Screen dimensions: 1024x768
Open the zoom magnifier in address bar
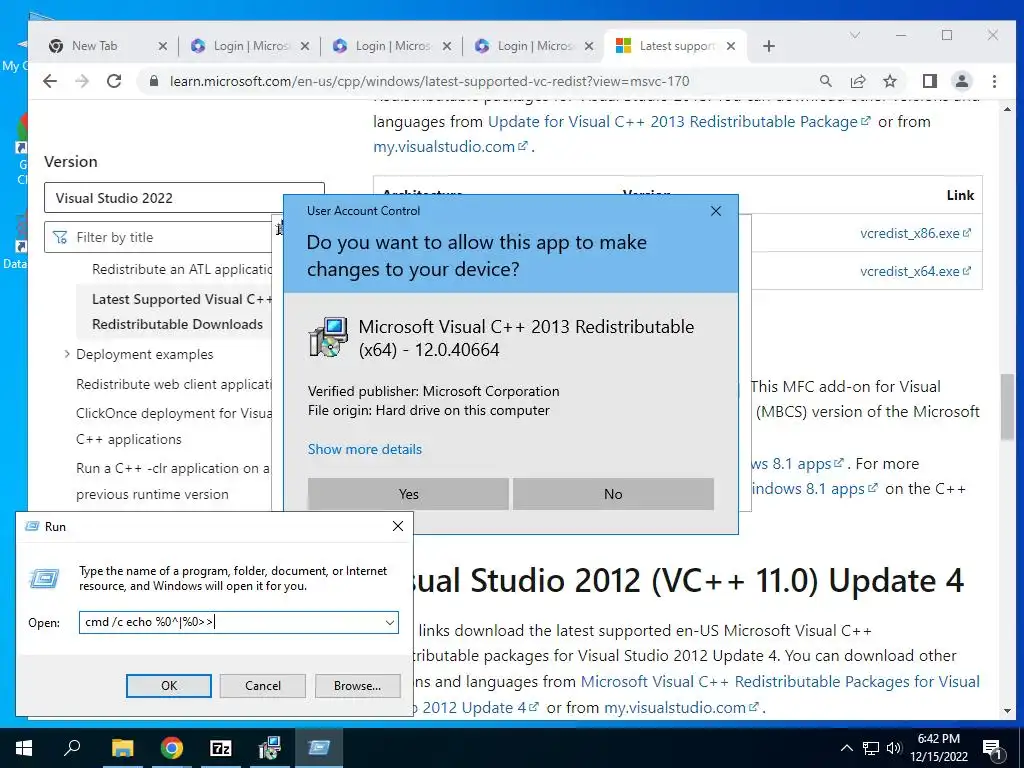[x=825, y=81]
